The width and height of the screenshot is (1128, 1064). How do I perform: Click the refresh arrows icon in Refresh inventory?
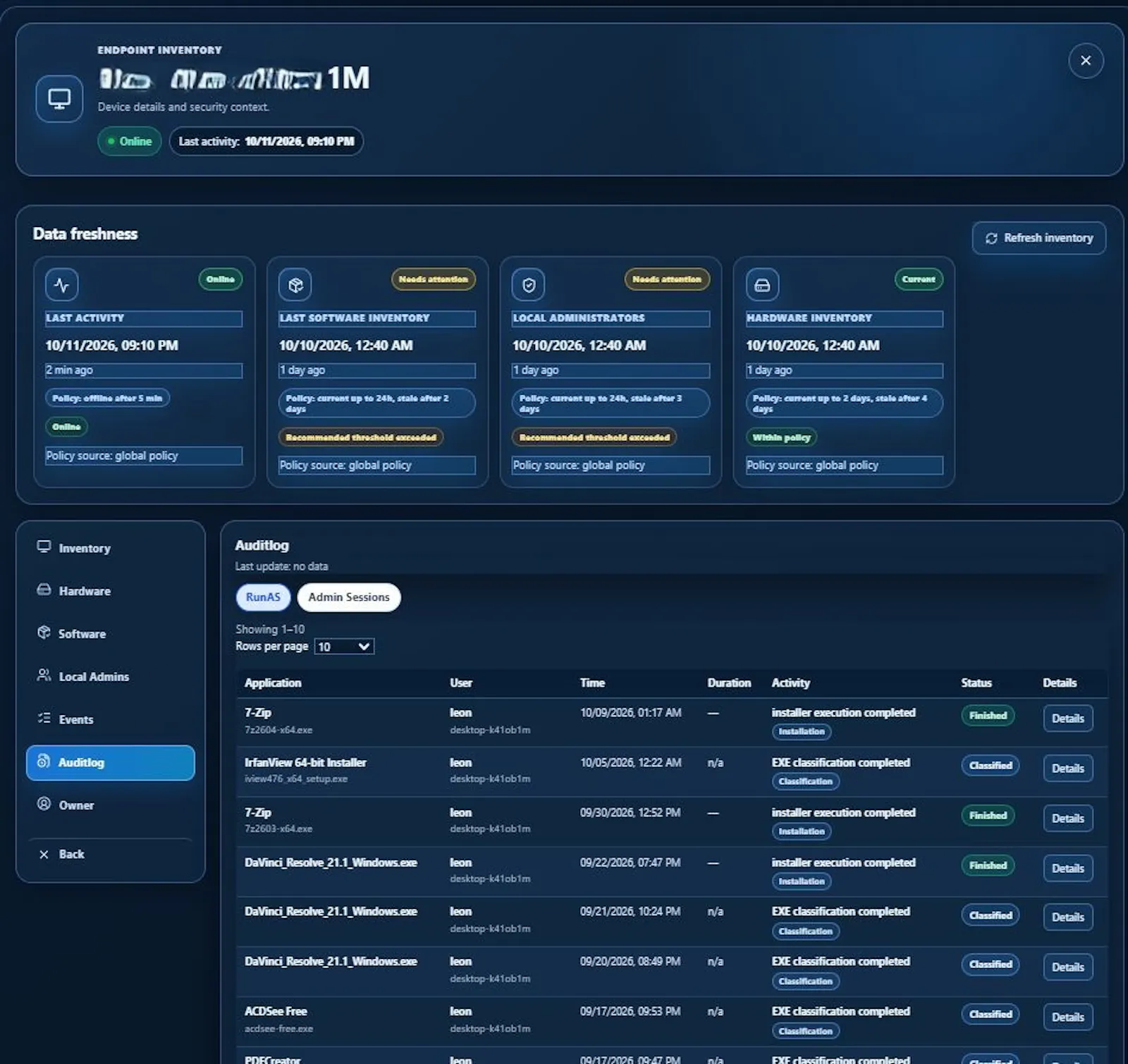pyautogui.click(x=991, y=238)
